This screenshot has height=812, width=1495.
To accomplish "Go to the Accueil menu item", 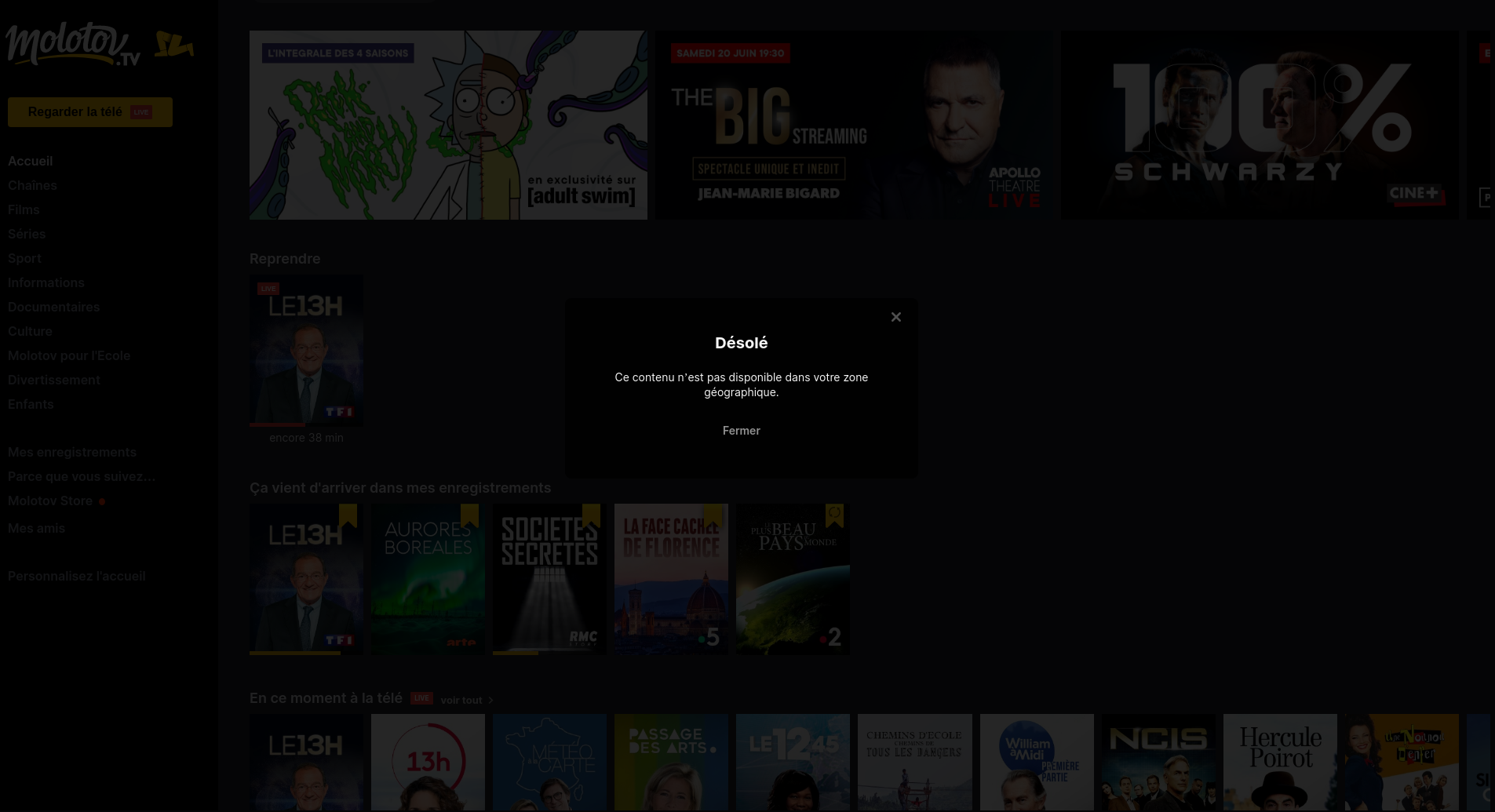I will click(31, 161).
